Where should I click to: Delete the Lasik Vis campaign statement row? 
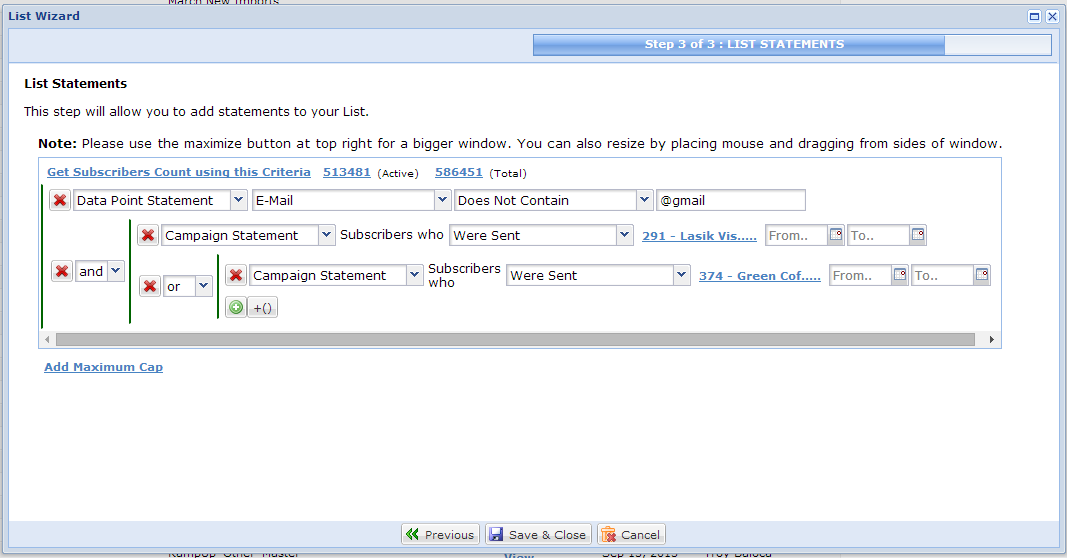click(148, 235)
